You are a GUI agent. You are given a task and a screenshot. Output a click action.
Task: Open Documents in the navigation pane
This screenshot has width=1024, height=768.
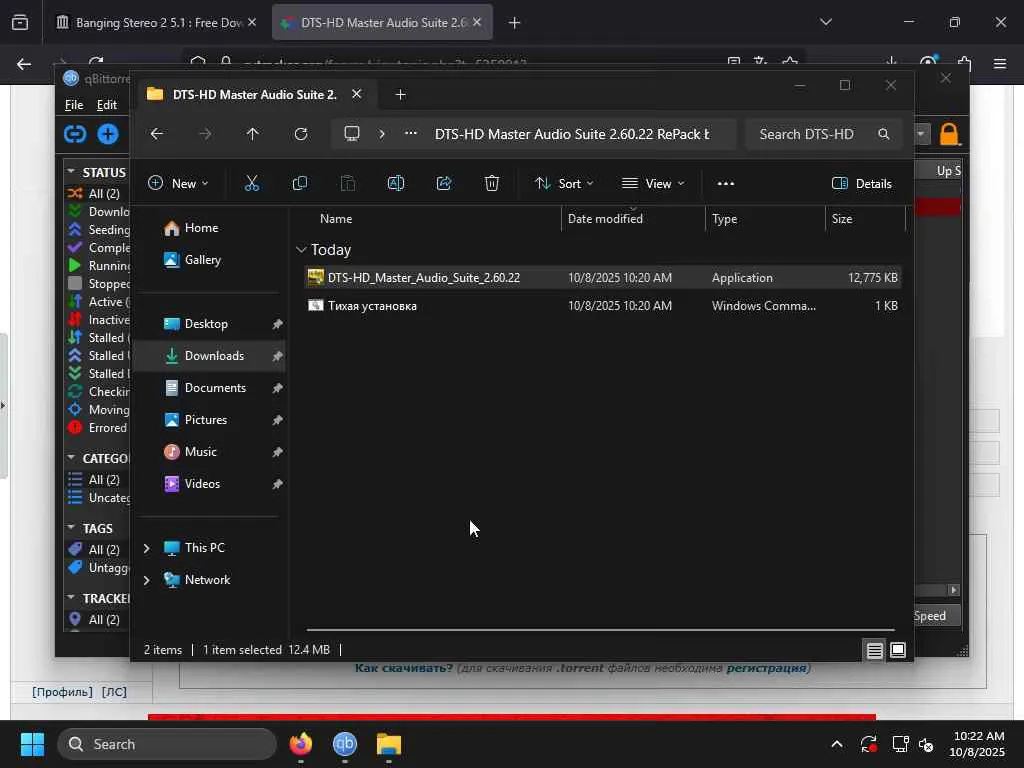tap(210, 388)
